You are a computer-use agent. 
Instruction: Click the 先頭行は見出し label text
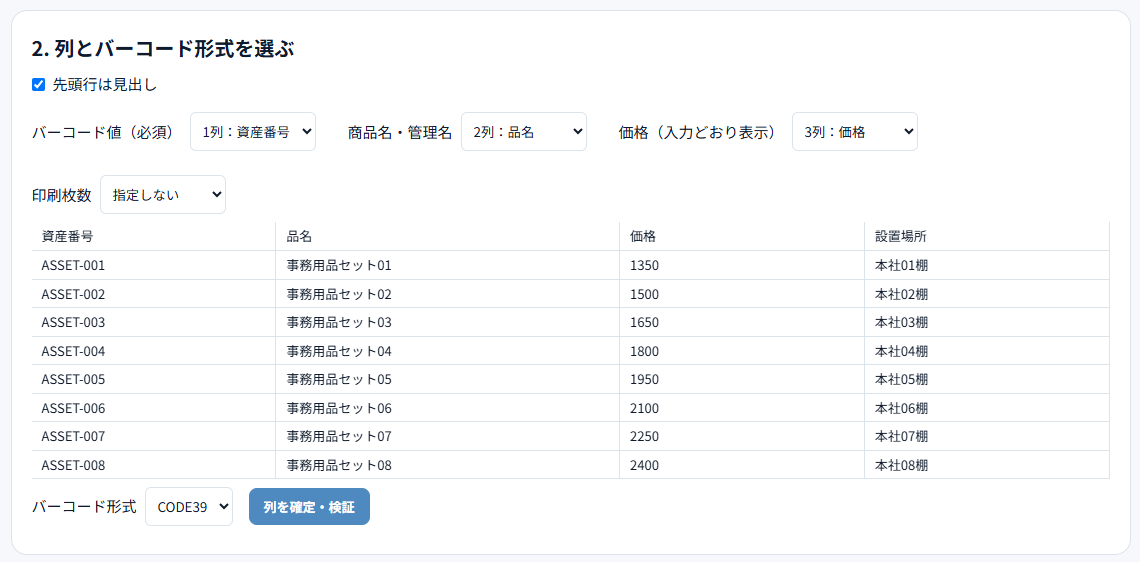coord(105,85)
